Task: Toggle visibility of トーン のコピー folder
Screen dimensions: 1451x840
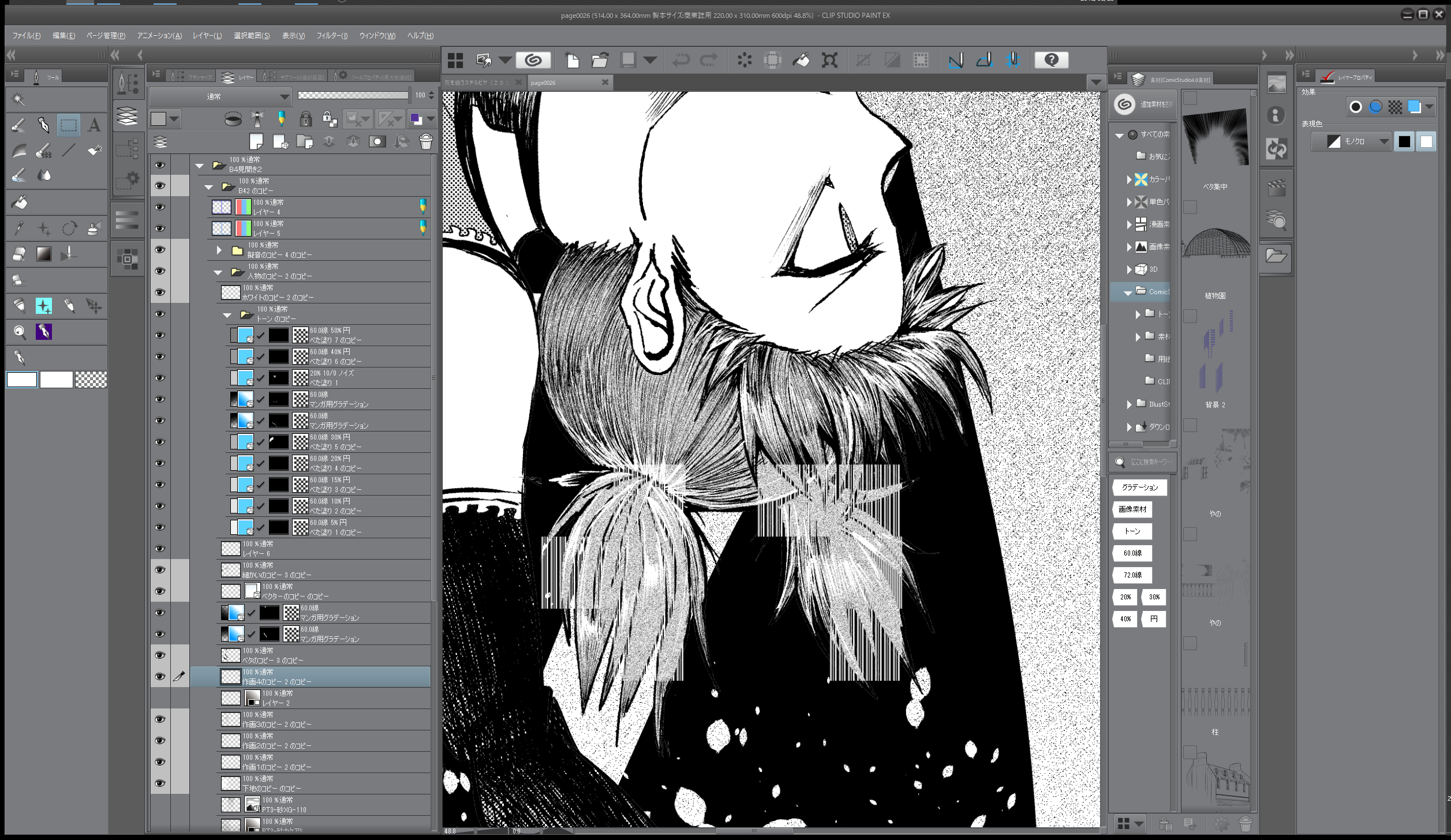Action: [160, 314]
